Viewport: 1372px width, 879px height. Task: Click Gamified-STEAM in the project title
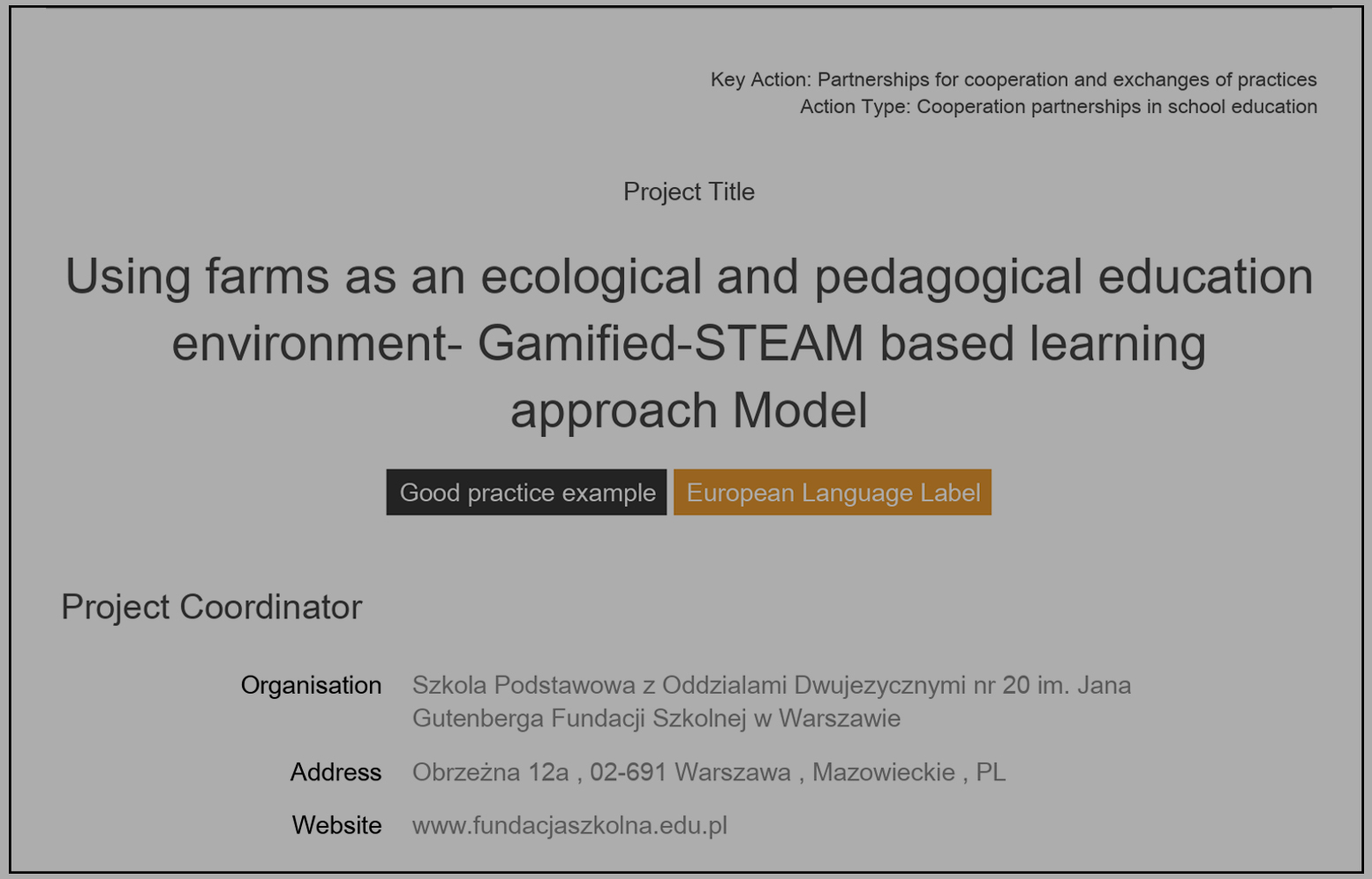pyautogui.click(x=670, y=343)
